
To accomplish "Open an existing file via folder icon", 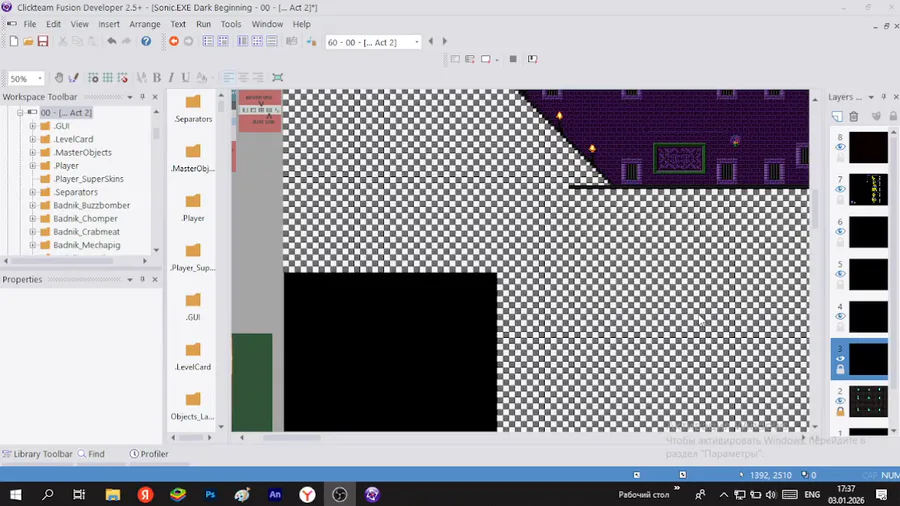I will pyautogui.click(x=28, y=41).
